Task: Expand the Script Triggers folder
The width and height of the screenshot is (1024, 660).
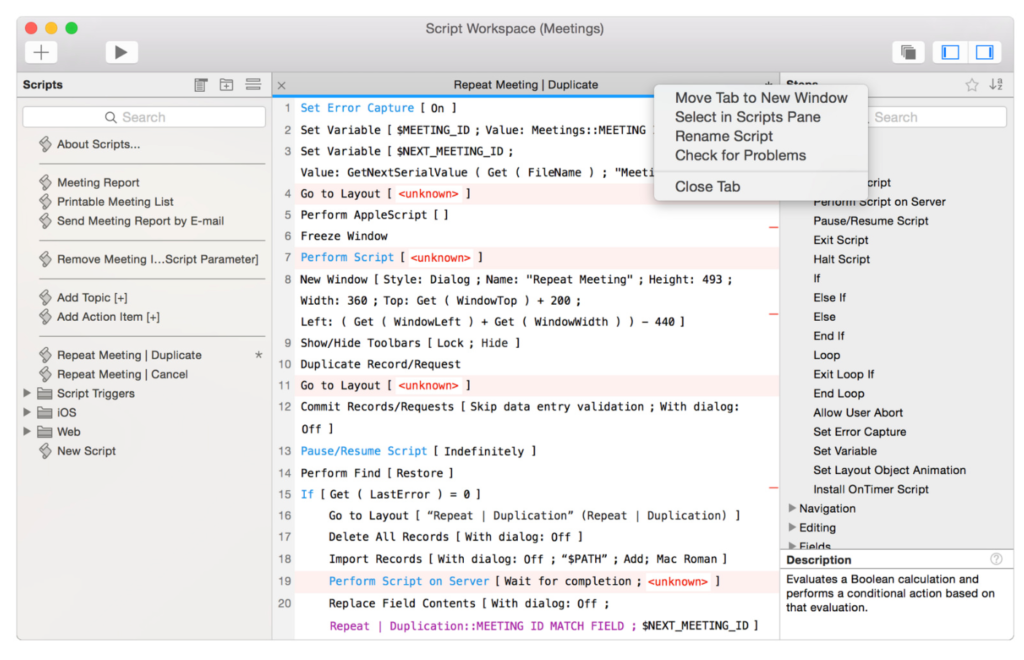Action: 27,393
